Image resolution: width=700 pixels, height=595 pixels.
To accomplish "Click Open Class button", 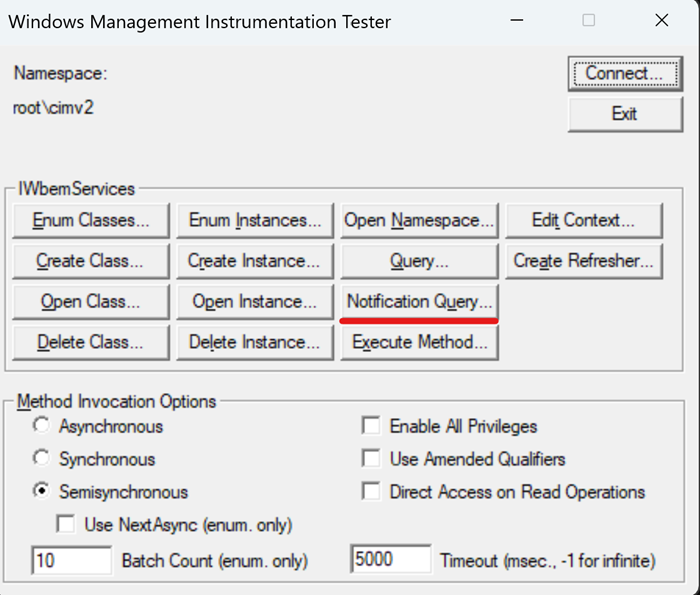I will click(x=91, y=302).
